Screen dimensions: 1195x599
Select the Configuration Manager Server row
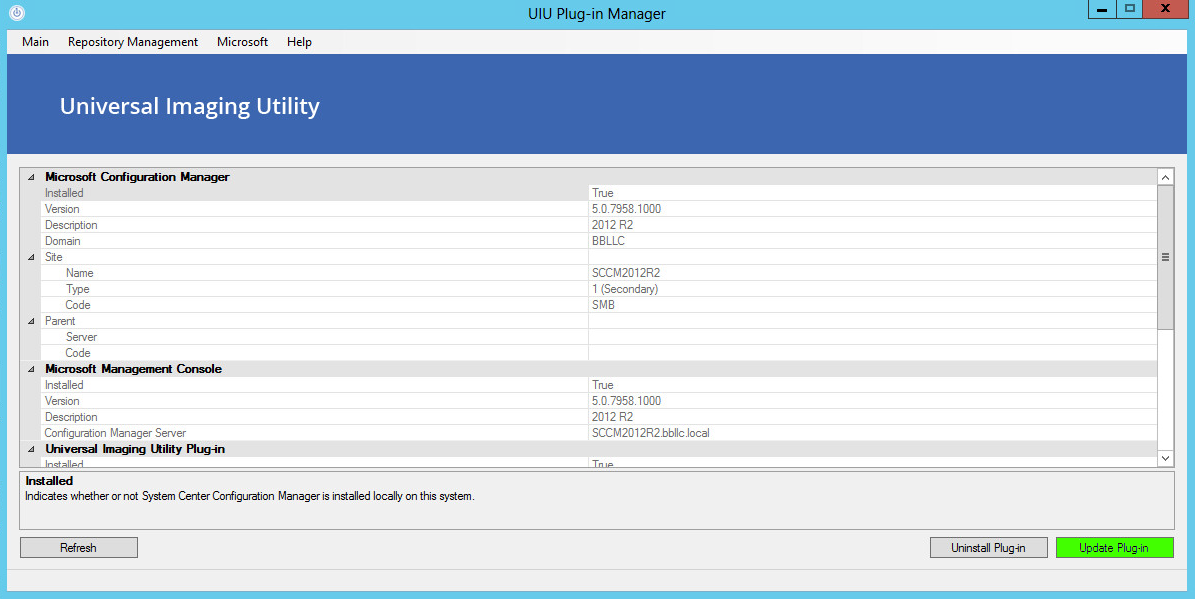[x=300, y=432]
